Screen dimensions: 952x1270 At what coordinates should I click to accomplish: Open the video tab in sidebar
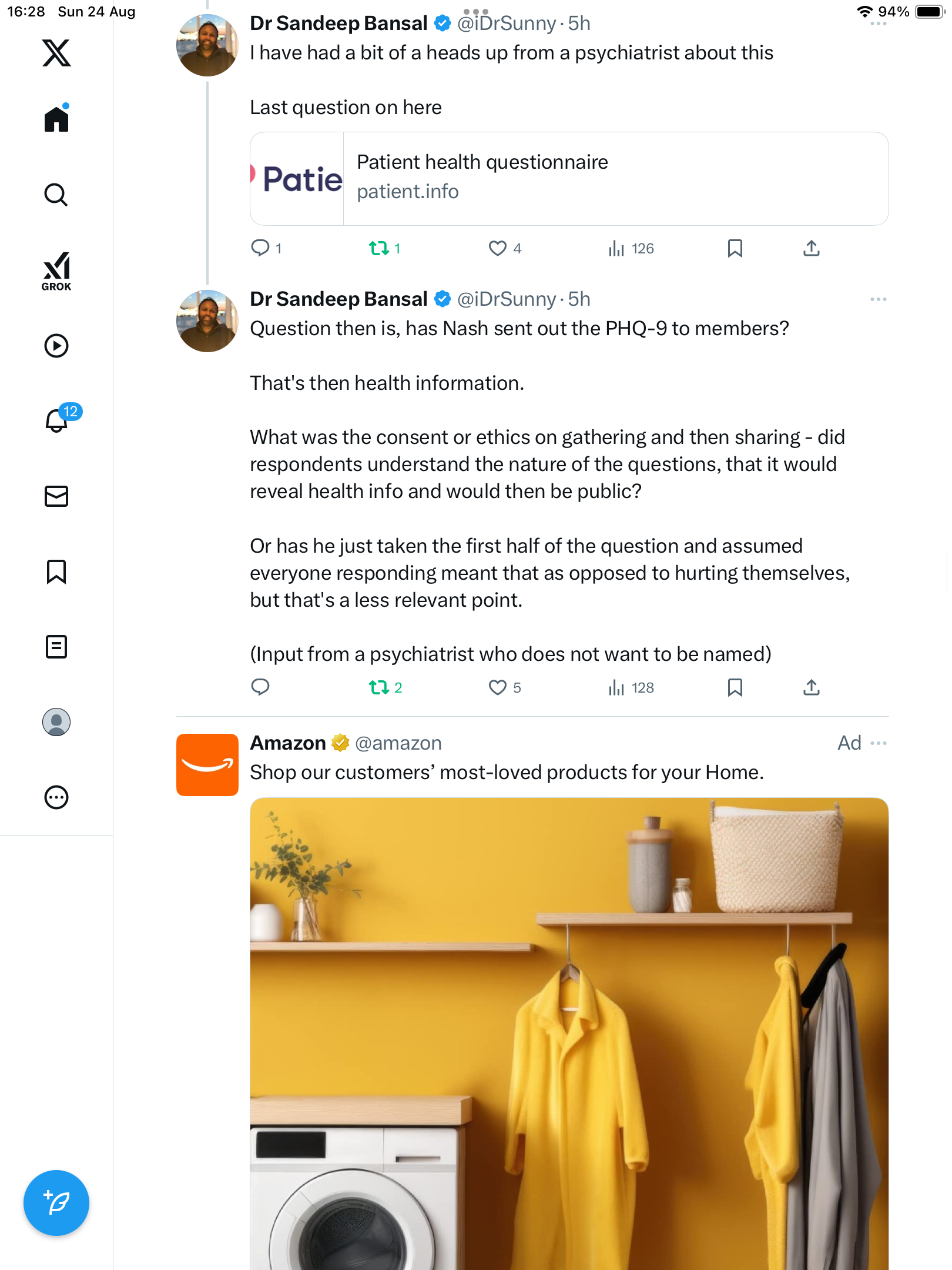[x=56, y=346]
